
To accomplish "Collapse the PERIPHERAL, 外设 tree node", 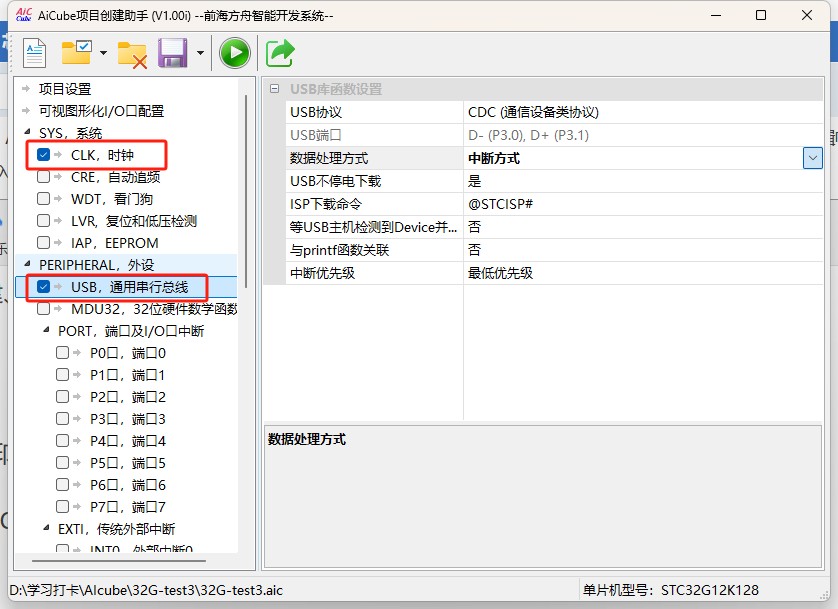I will (x=27, y=264).
